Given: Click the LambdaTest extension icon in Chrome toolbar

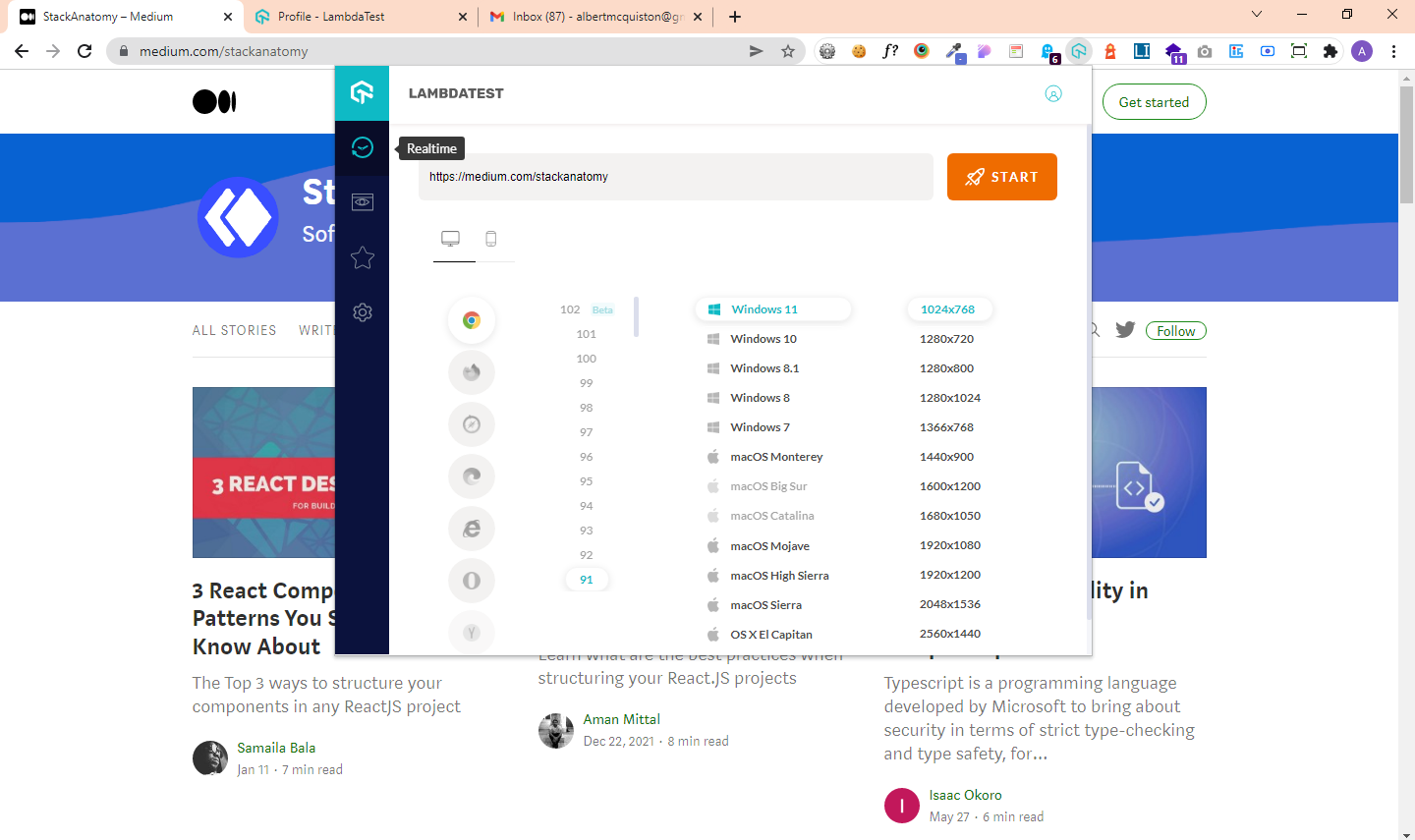Looking at the screenshot, I should [x=1079, y=51].
